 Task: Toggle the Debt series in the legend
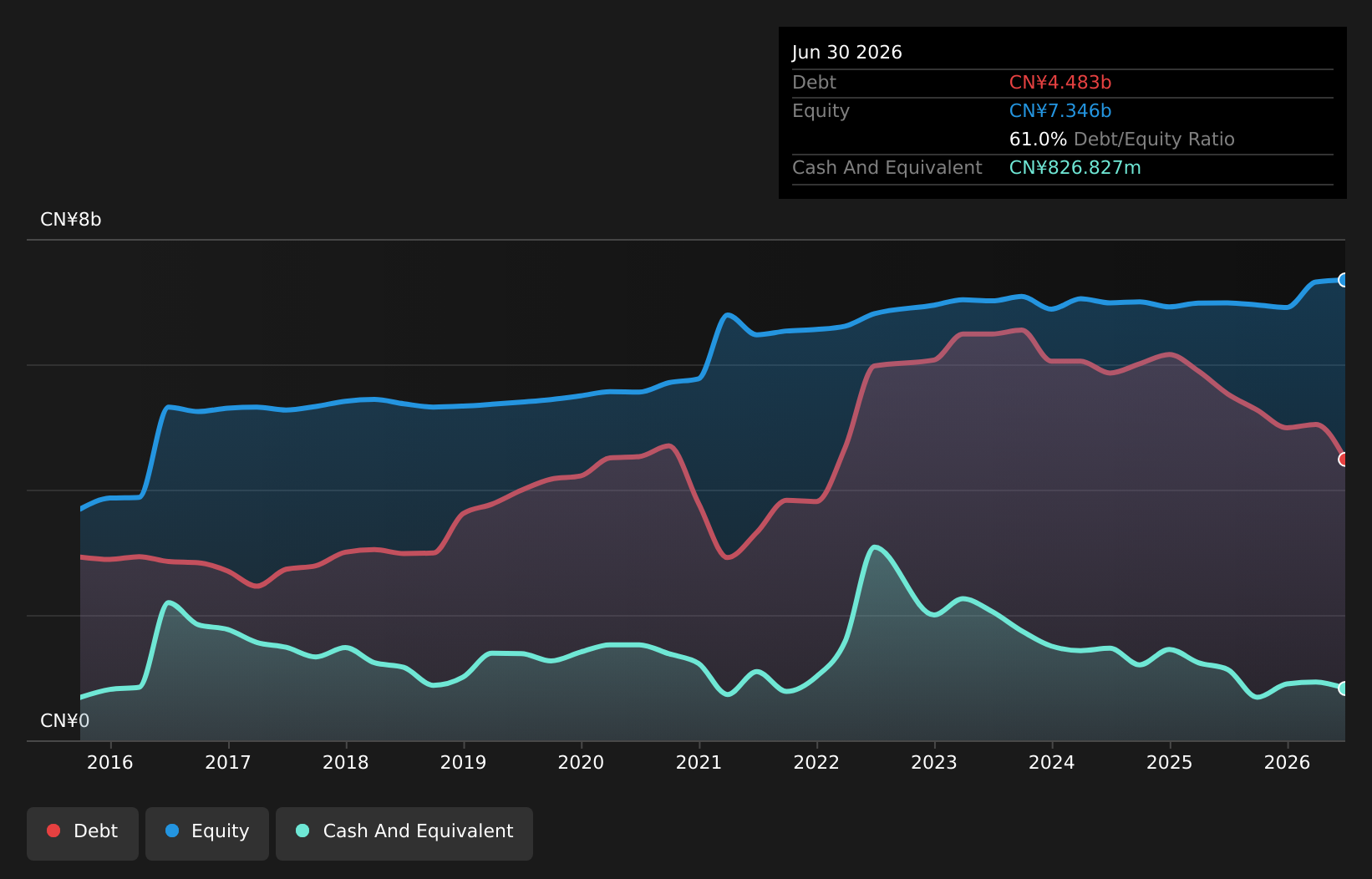(x=83, y=833)
